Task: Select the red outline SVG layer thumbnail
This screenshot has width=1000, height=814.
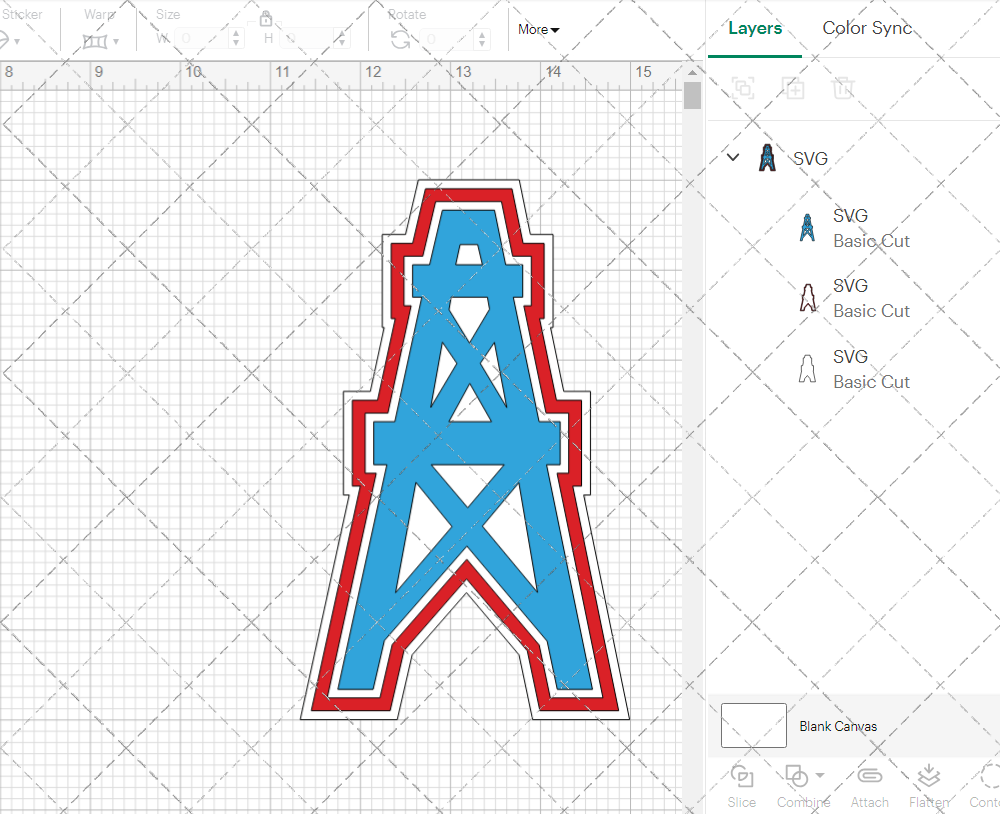Action: click(x=807, y=298)
